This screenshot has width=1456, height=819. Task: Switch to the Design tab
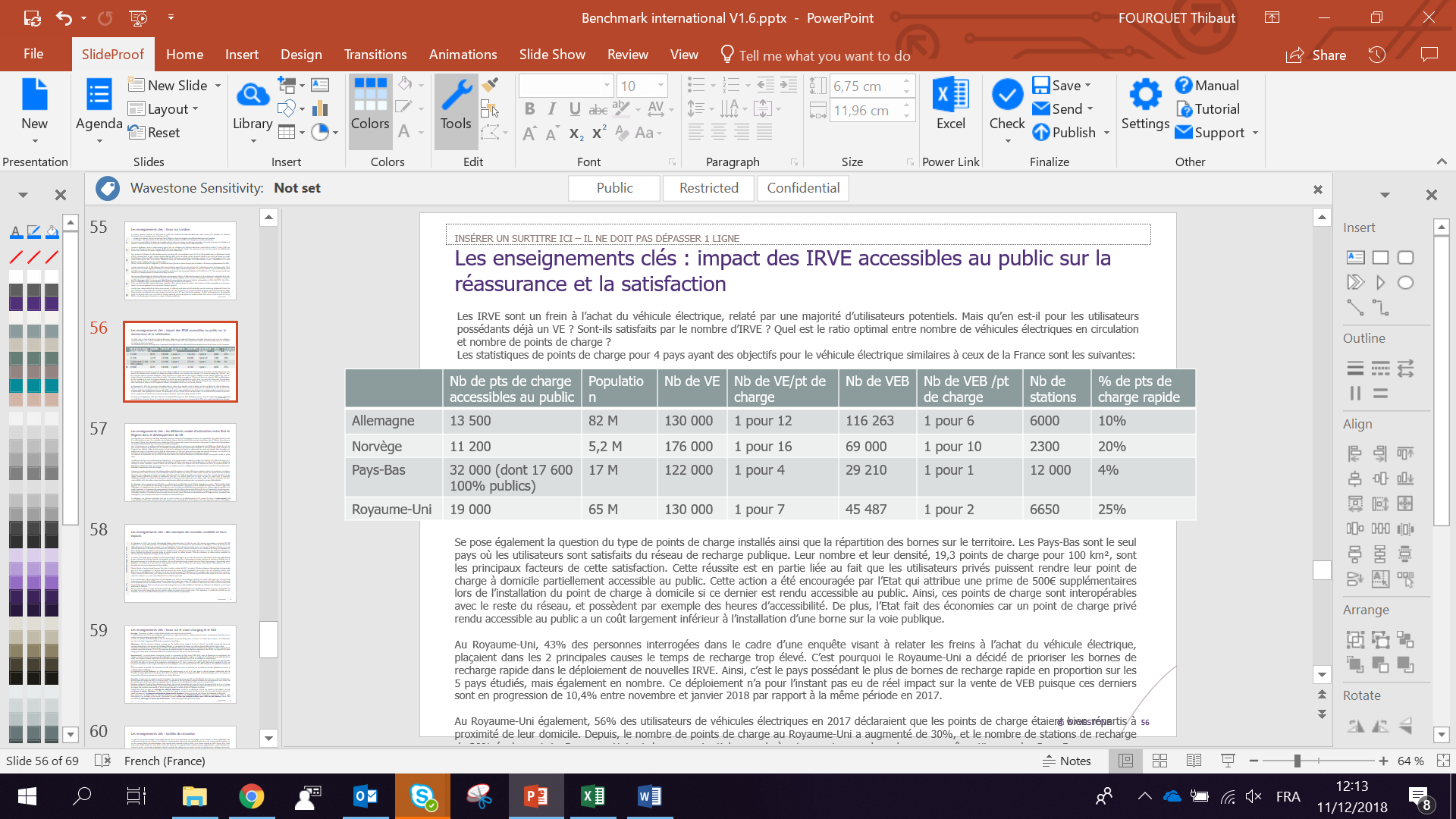(x=301, y=55)
